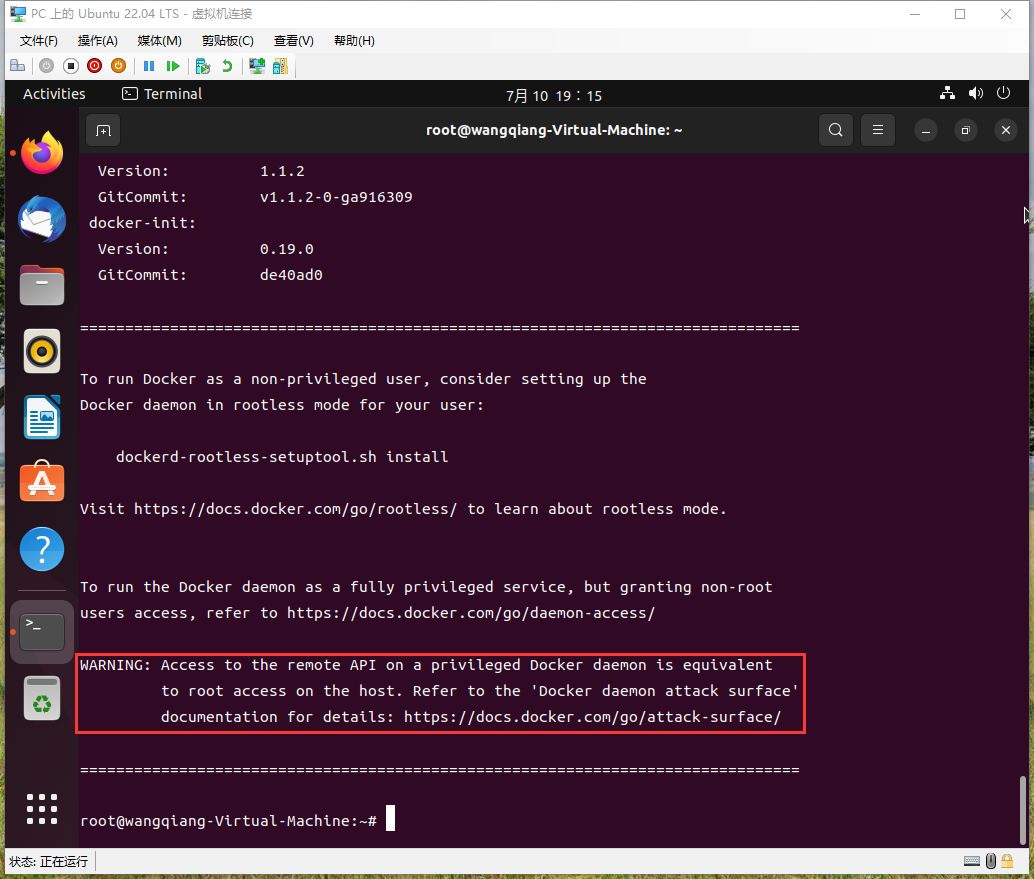Click the green Reset/resume play icon

pos(173,66)
